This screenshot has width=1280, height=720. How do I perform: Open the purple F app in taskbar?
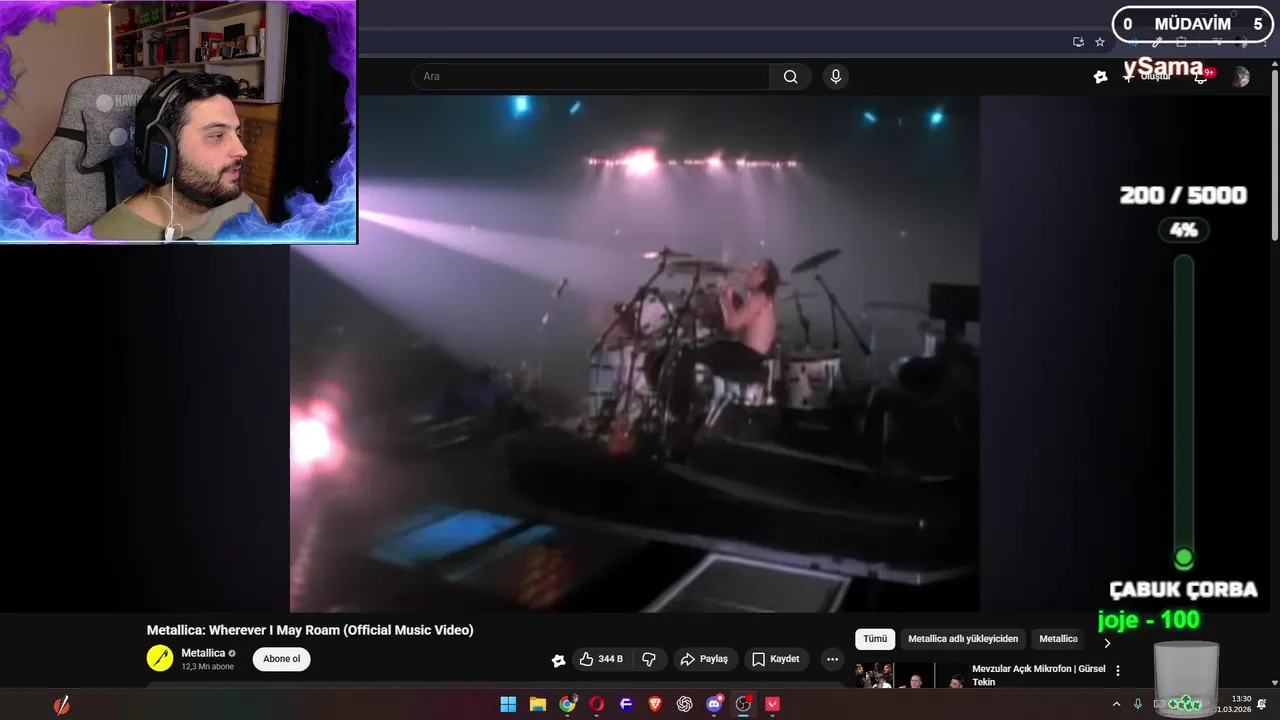(626, 704)
